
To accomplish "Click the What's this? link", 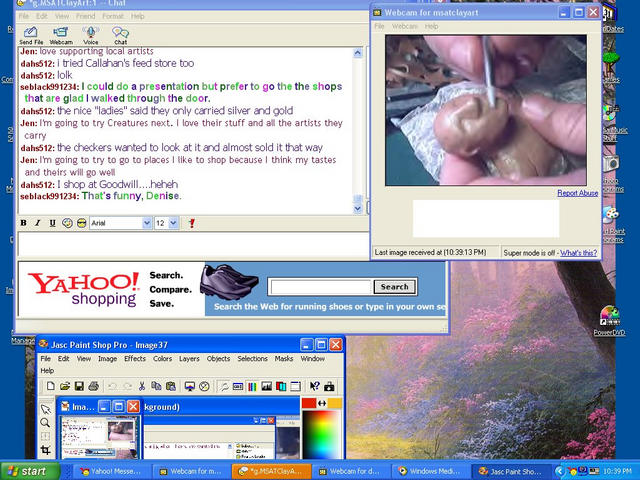I will (578, 253).
